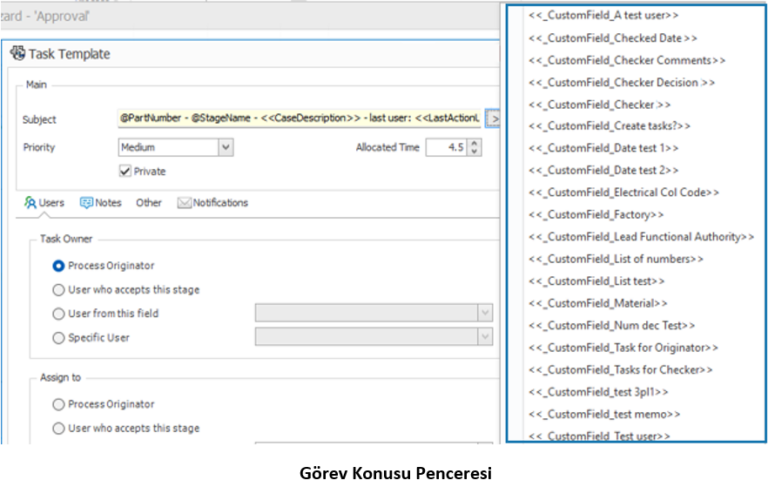768x487 pixels.
Task: Increase Allocated Time with stepper arrows
Action: (x=474, y=143)
